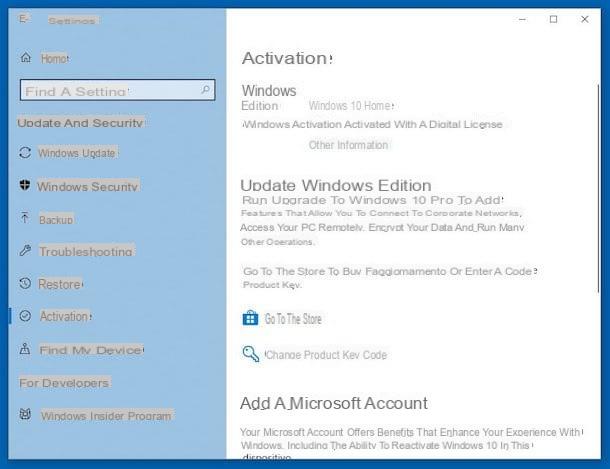Open Find My Device settings
Screen dimensions: 610x469
coord(91,350)
